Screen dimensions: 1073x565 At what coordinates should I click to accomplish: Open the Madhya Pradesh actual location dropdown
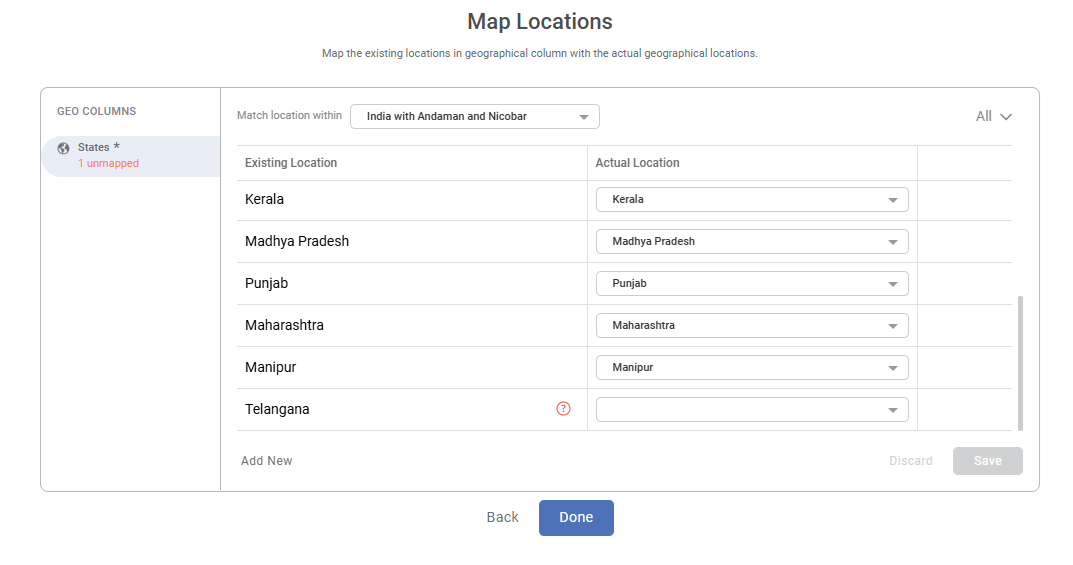pyautogui.click(x=752, y=242)
